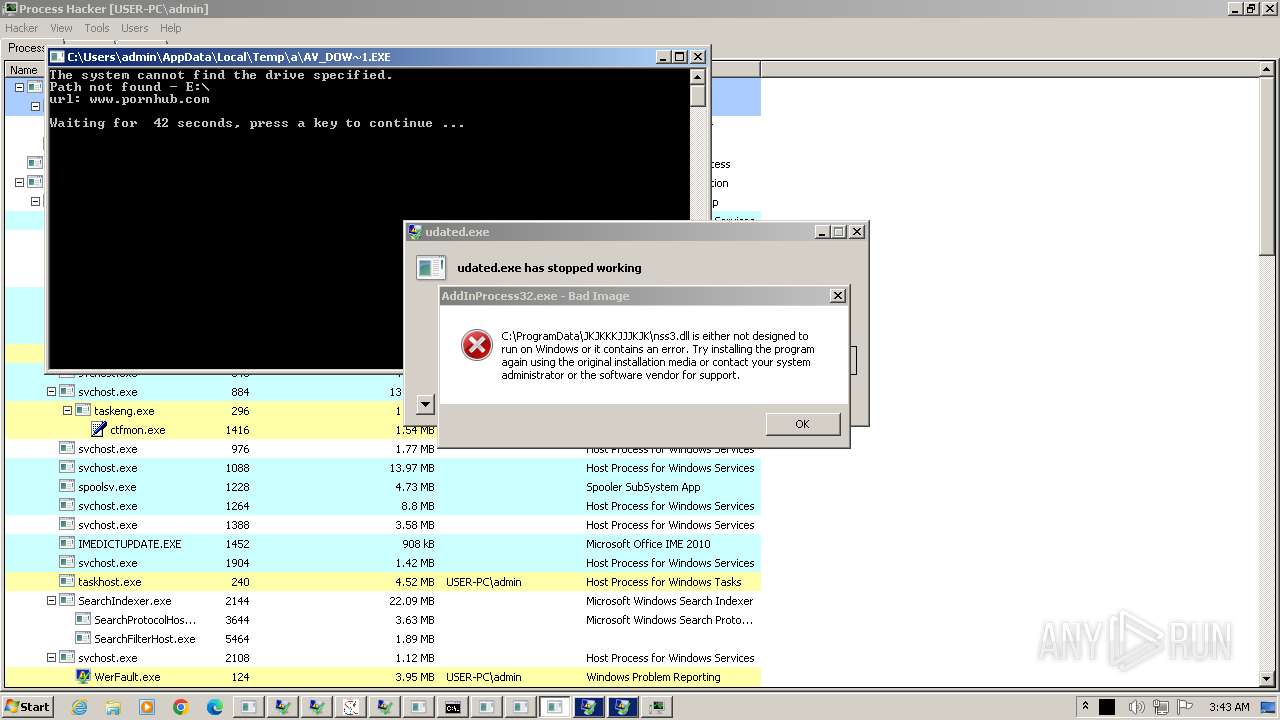The height and width of the screenshot is (720, 1280).
Task: Open the Hacker menu
Action: [x=22, y=28]
